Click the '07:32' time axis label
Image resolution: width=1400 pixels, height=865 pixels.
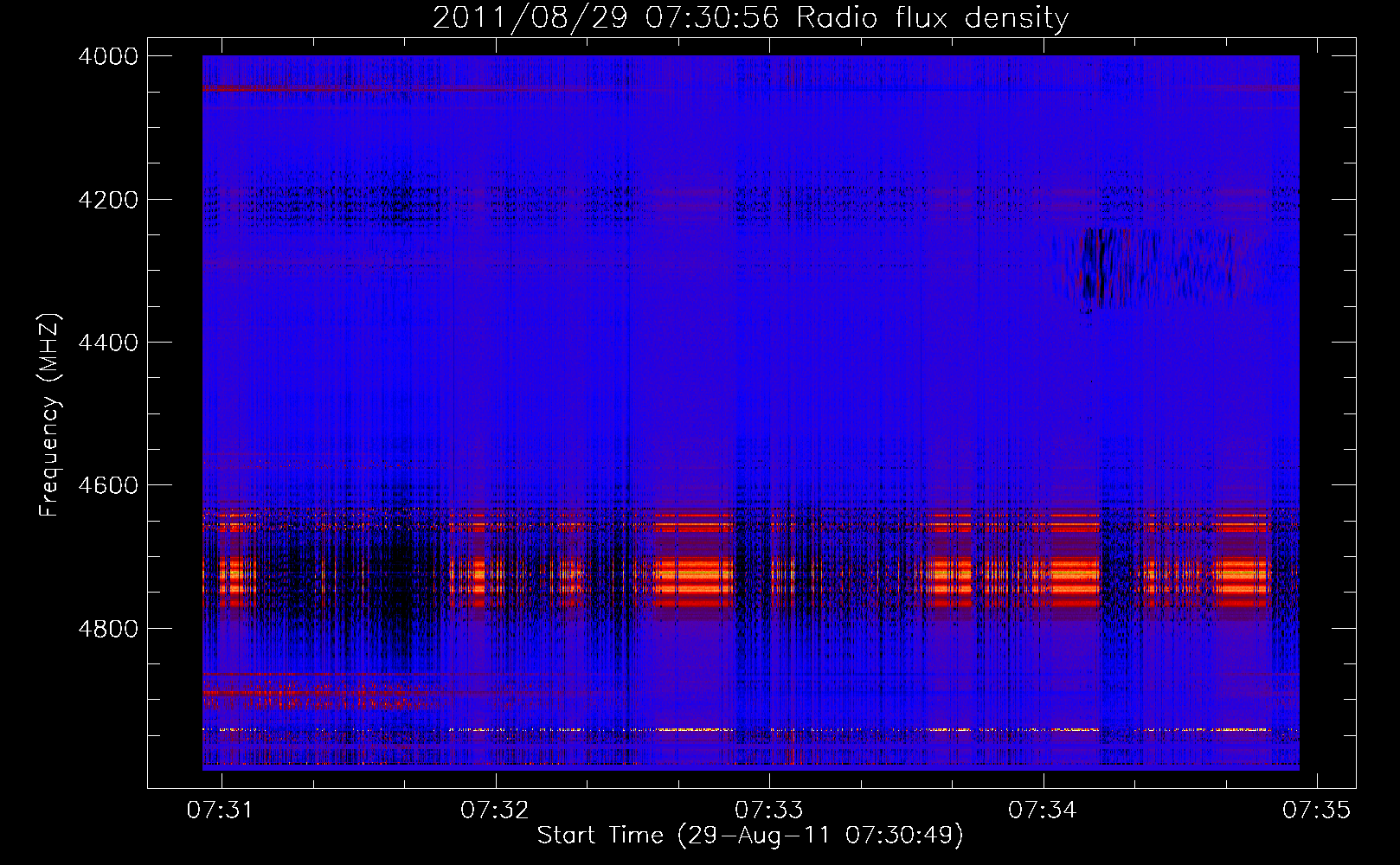(x=495, y=810)
